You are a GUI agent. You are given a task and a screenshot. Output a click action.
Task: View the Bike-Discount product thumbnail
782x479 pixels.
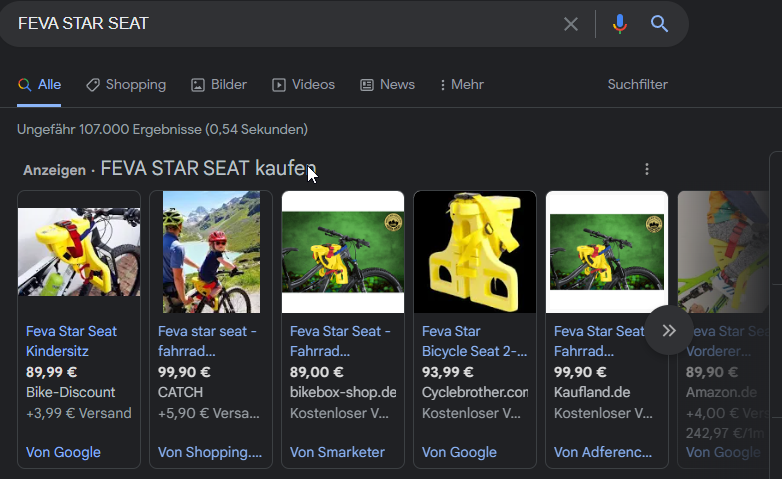79,251
